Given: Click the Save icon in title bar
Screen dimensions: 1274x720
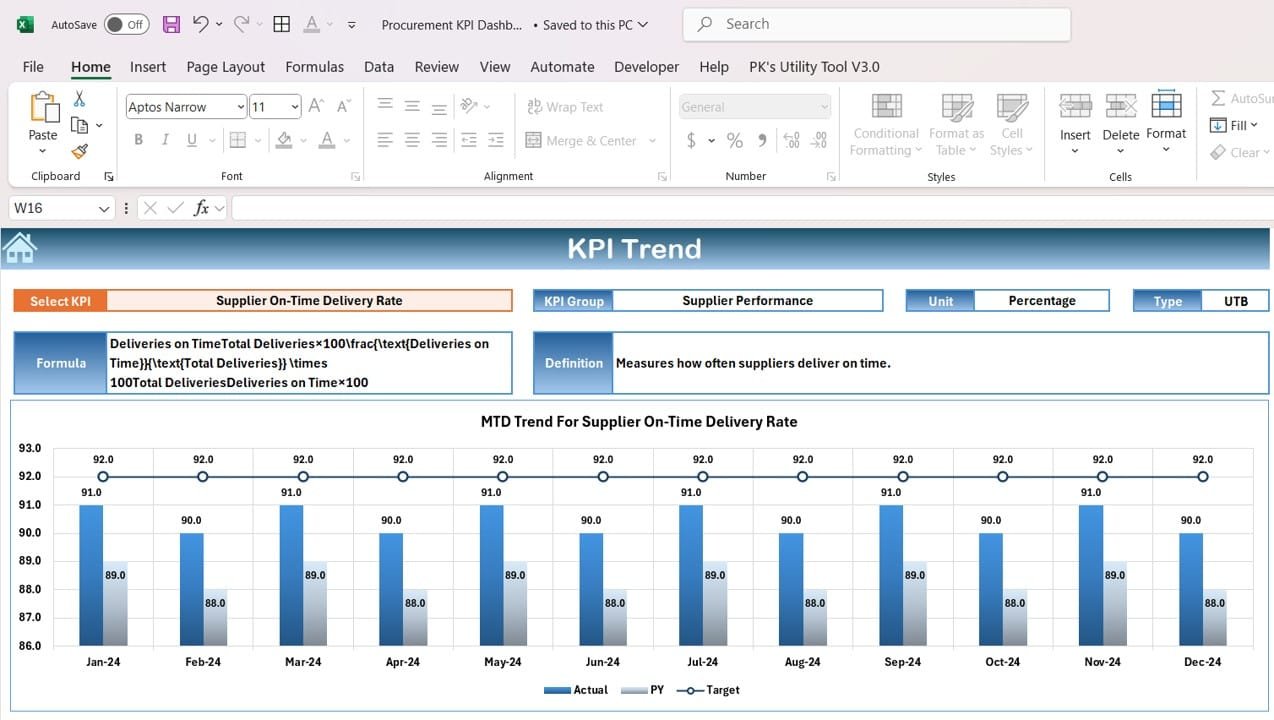Looking at the screenshot, I should pyautogui.click(x=171, y=24).
